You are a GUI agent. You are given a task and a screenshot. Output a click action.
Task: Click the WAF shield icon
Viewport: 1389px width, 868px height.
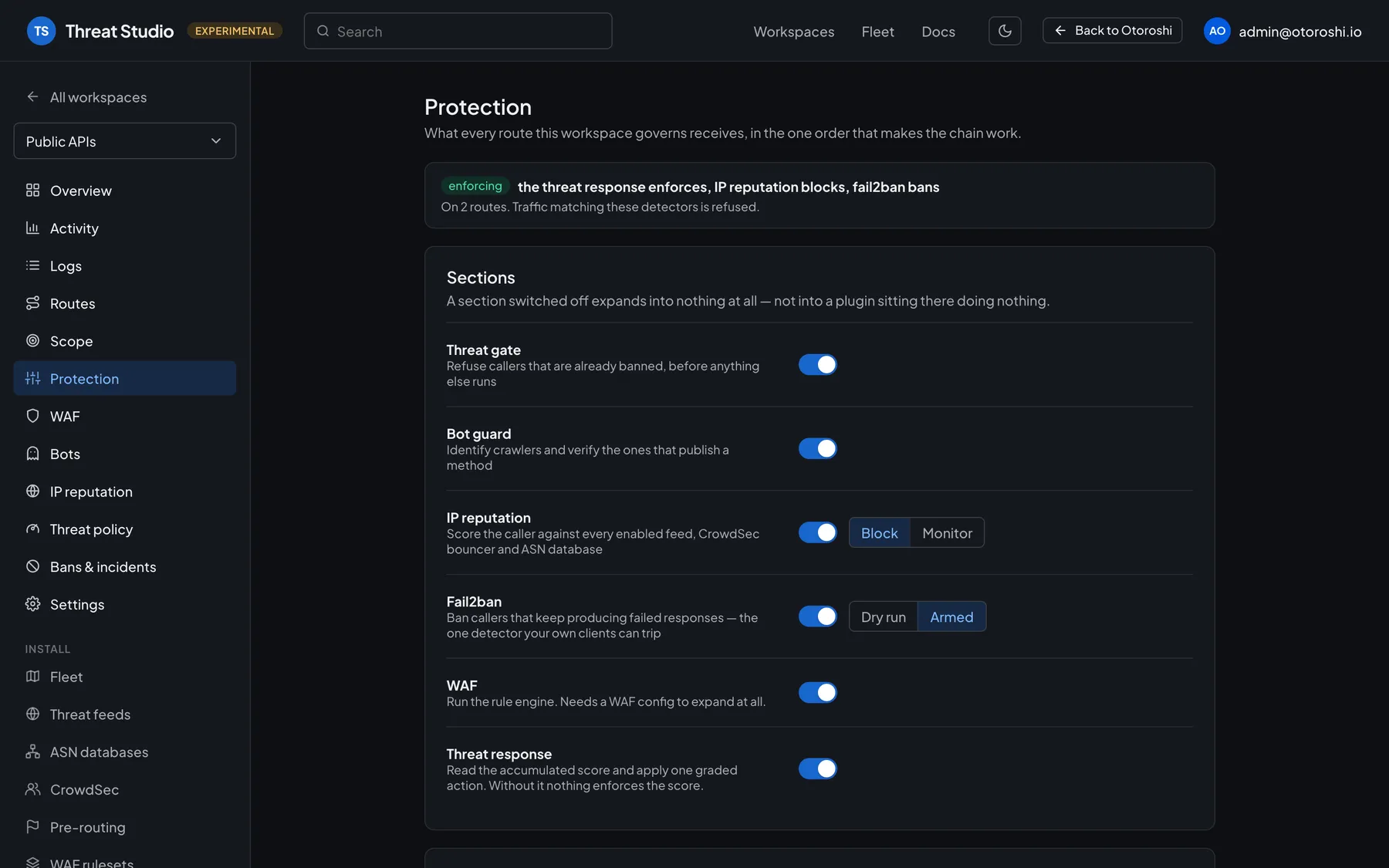pyautogui.click(x=32, y=416)
